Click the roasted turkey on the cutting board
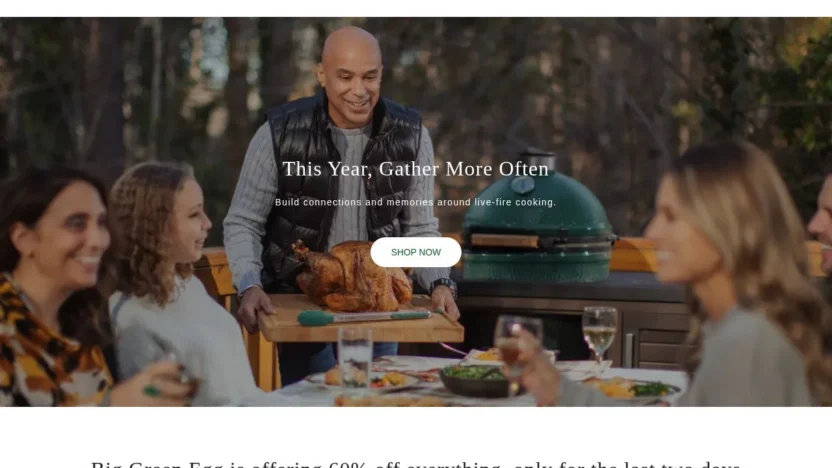This screenshot has height=468, width=832. click(x=351, y=277)
